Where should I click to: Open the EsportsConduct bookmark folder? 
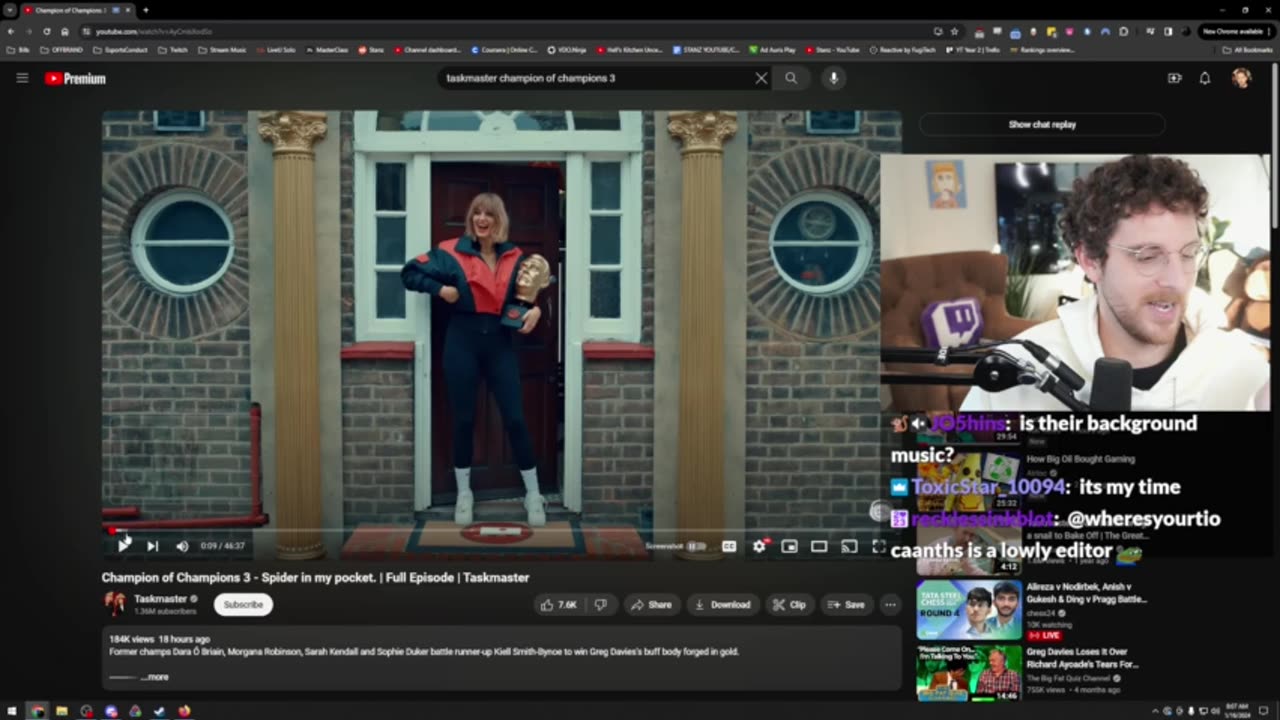[x=121, y=49]
